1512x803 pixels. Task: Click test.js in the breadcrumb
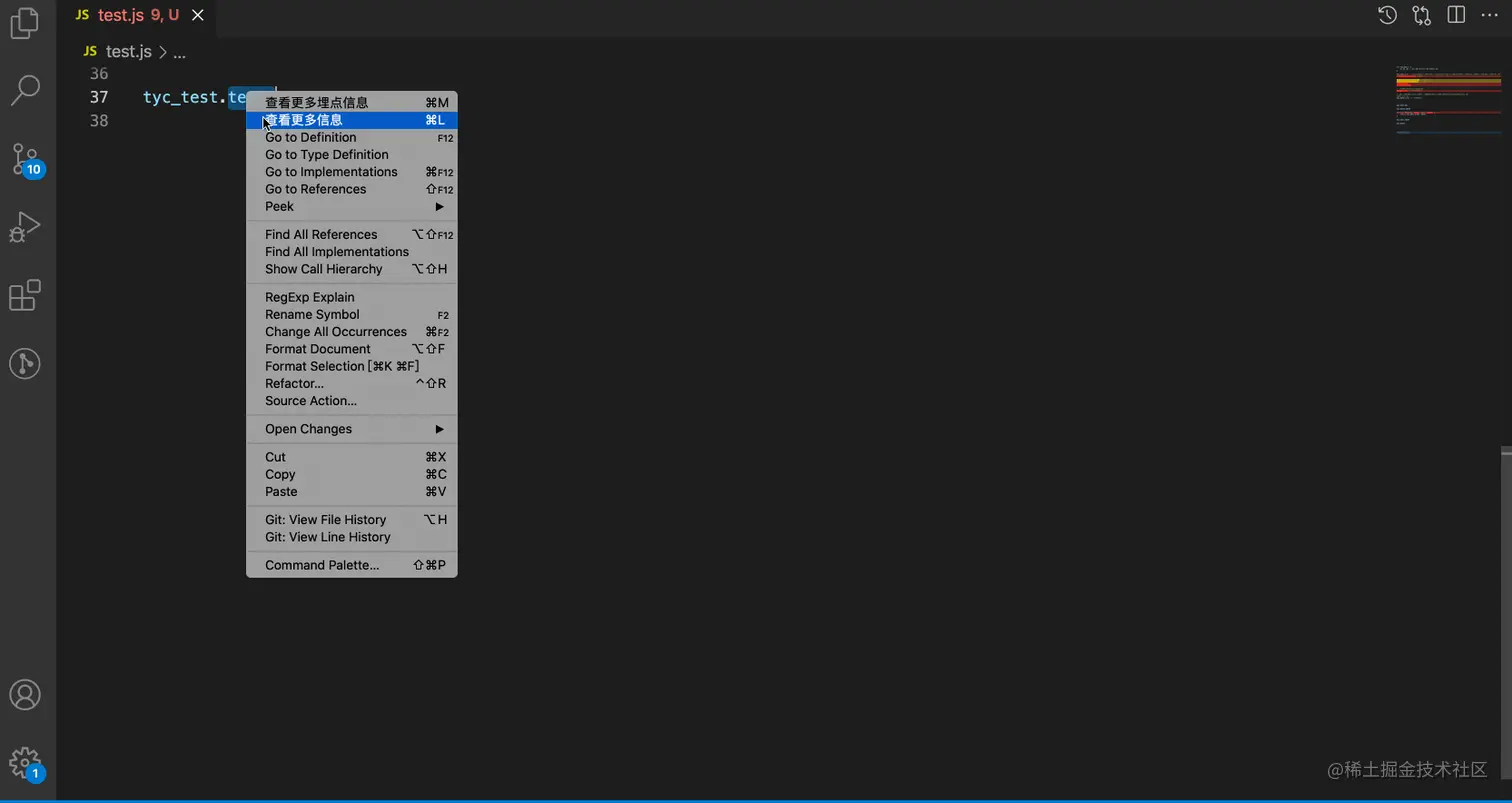click(x=128, y=51)
